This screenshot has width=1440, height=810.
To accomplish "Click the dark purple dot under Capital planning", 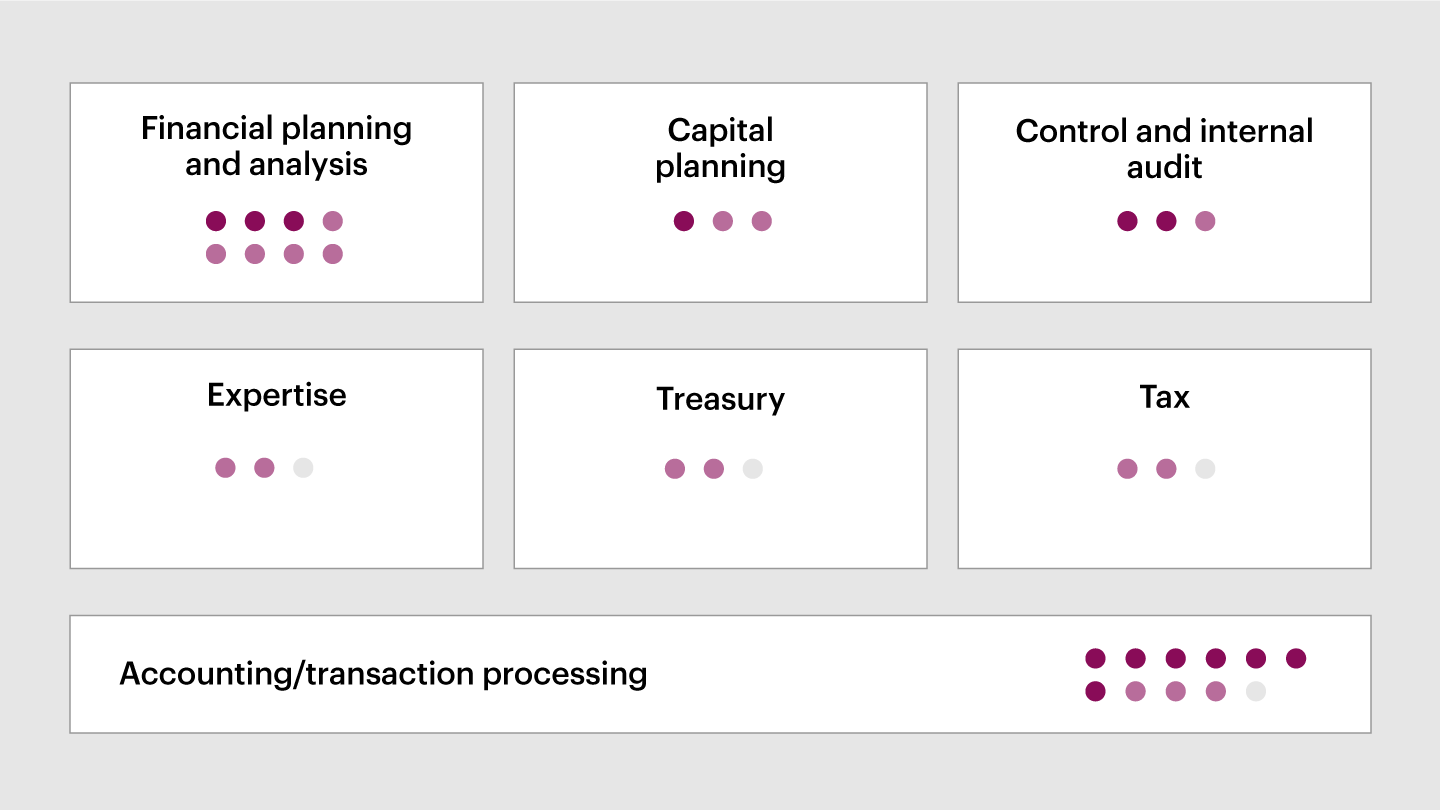I will 684,221.
